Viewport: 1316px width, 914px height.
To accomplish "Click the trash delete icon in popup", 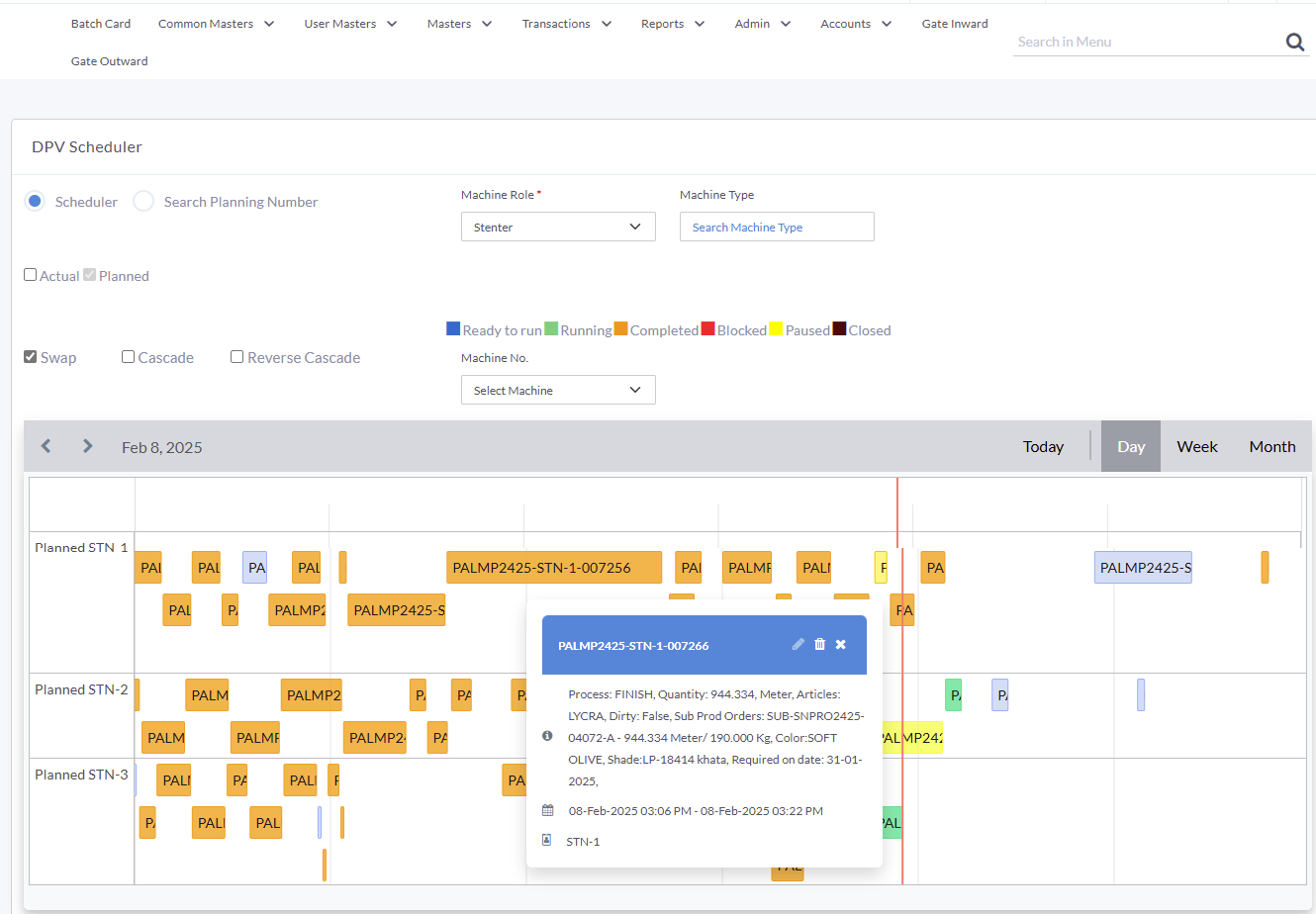I will [x=819, y=644].
